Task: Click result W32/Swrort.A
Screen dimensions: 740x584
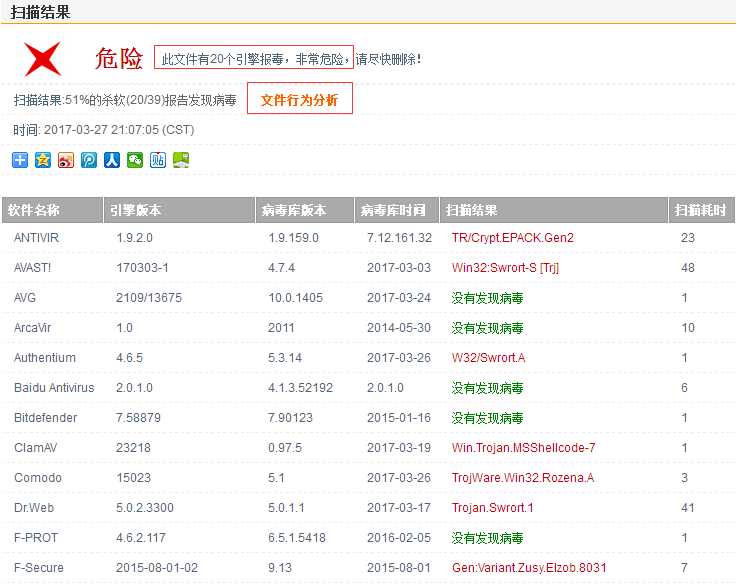Action: pyautogui.click(x=488, y=358)
